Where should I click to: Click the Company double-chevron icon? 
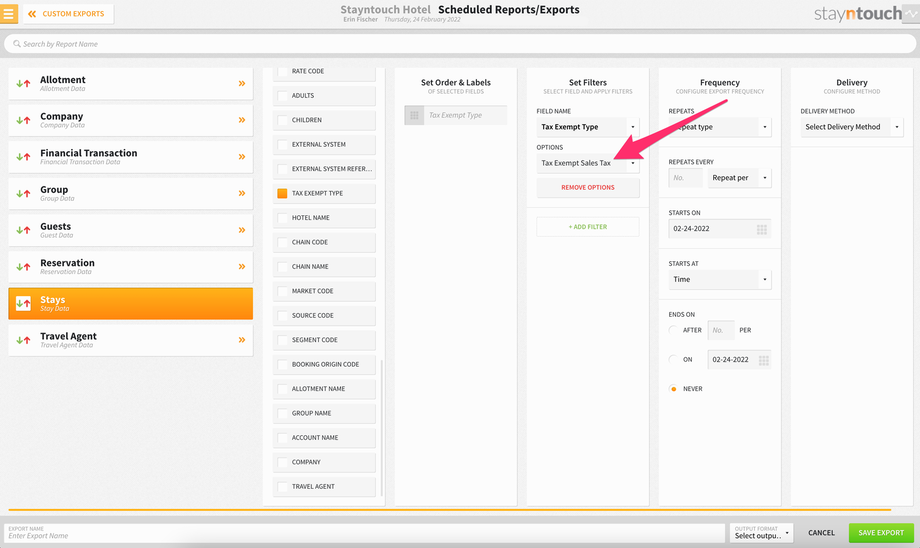tap(242, 120)
